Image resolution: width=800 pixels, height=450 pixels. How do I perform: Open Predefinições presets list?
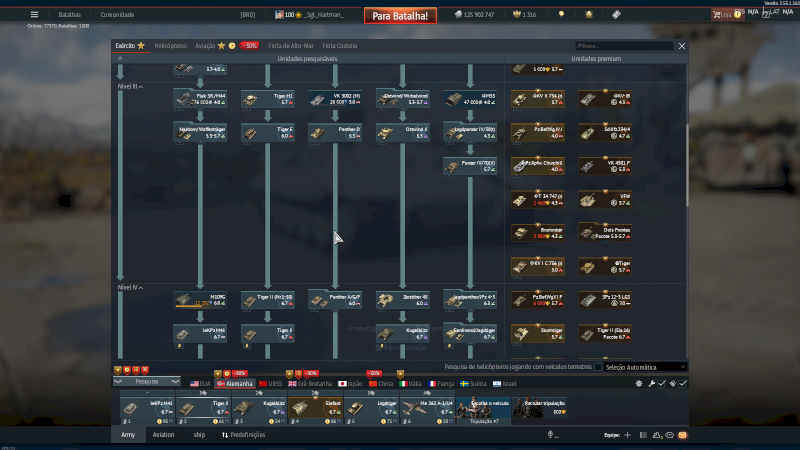click(x=243, y=435)
